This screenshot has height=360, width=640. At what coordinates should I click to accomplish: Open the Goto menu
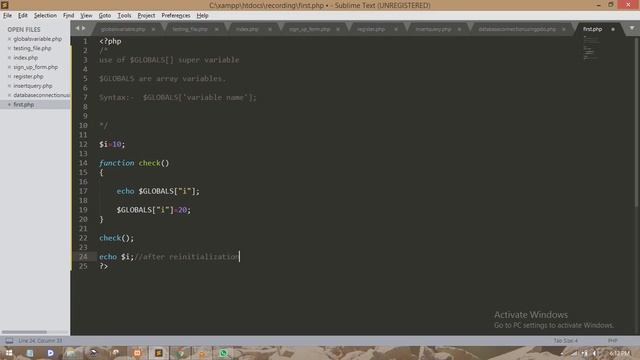tap(104, 16)
